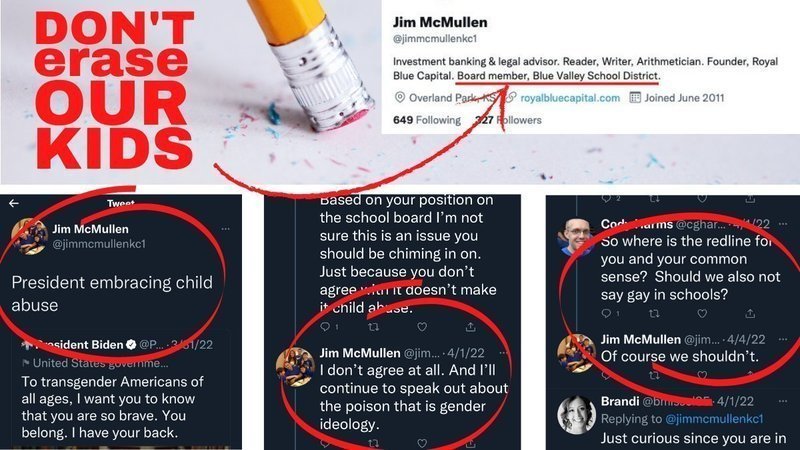Viewport: 800px width, 450px height.
Task: Share the 'Just because you don't agree' reply
Action: click(x=470, y=327)
